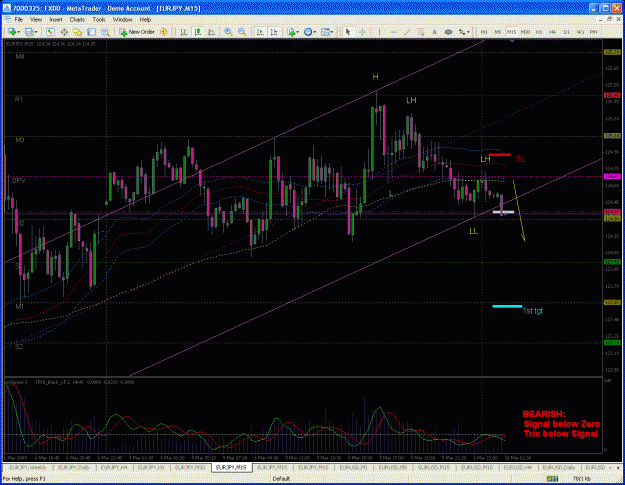The height and width of the screenshot is (485, 625).
Task: Show the Terminal panel
Action: tap(91, 32)
